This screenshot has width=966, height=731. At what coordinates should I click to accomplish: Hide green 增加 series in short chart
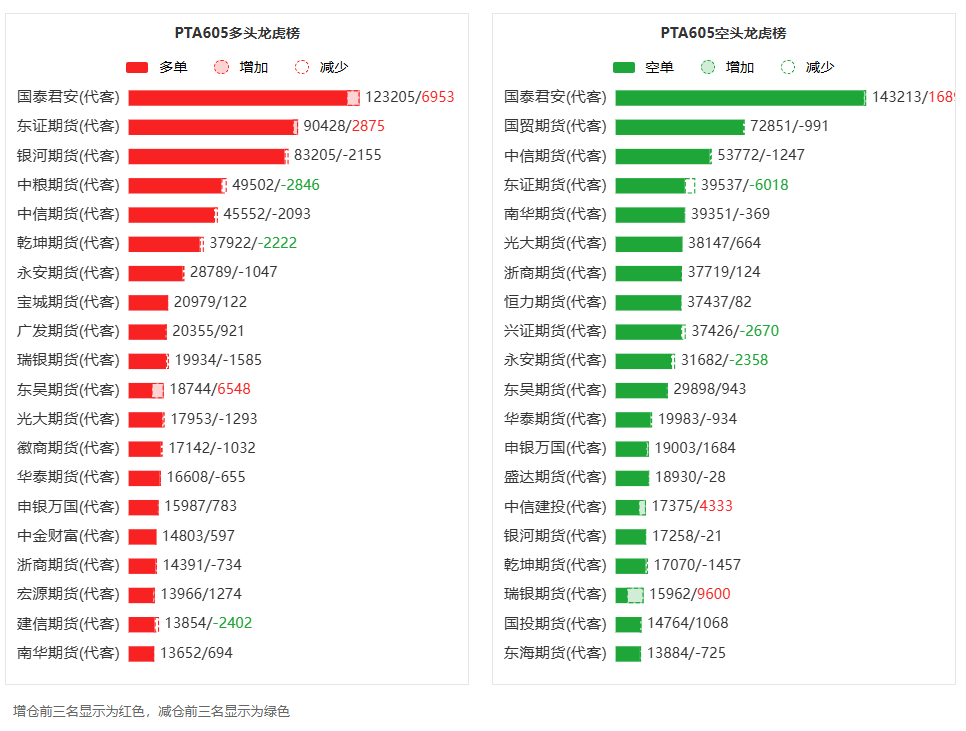[x=708, y=67]
